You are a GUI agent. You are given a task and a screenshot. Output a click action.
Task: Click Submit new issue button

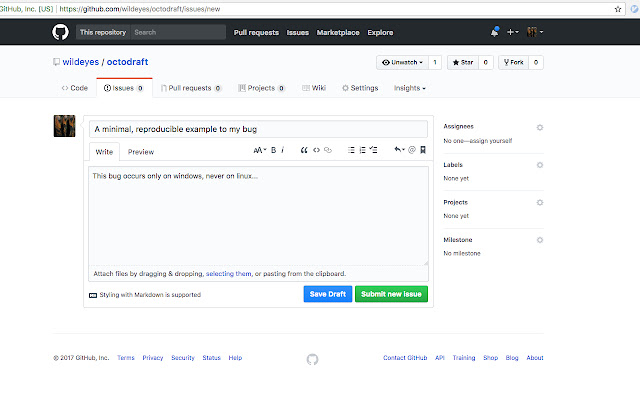393,294
